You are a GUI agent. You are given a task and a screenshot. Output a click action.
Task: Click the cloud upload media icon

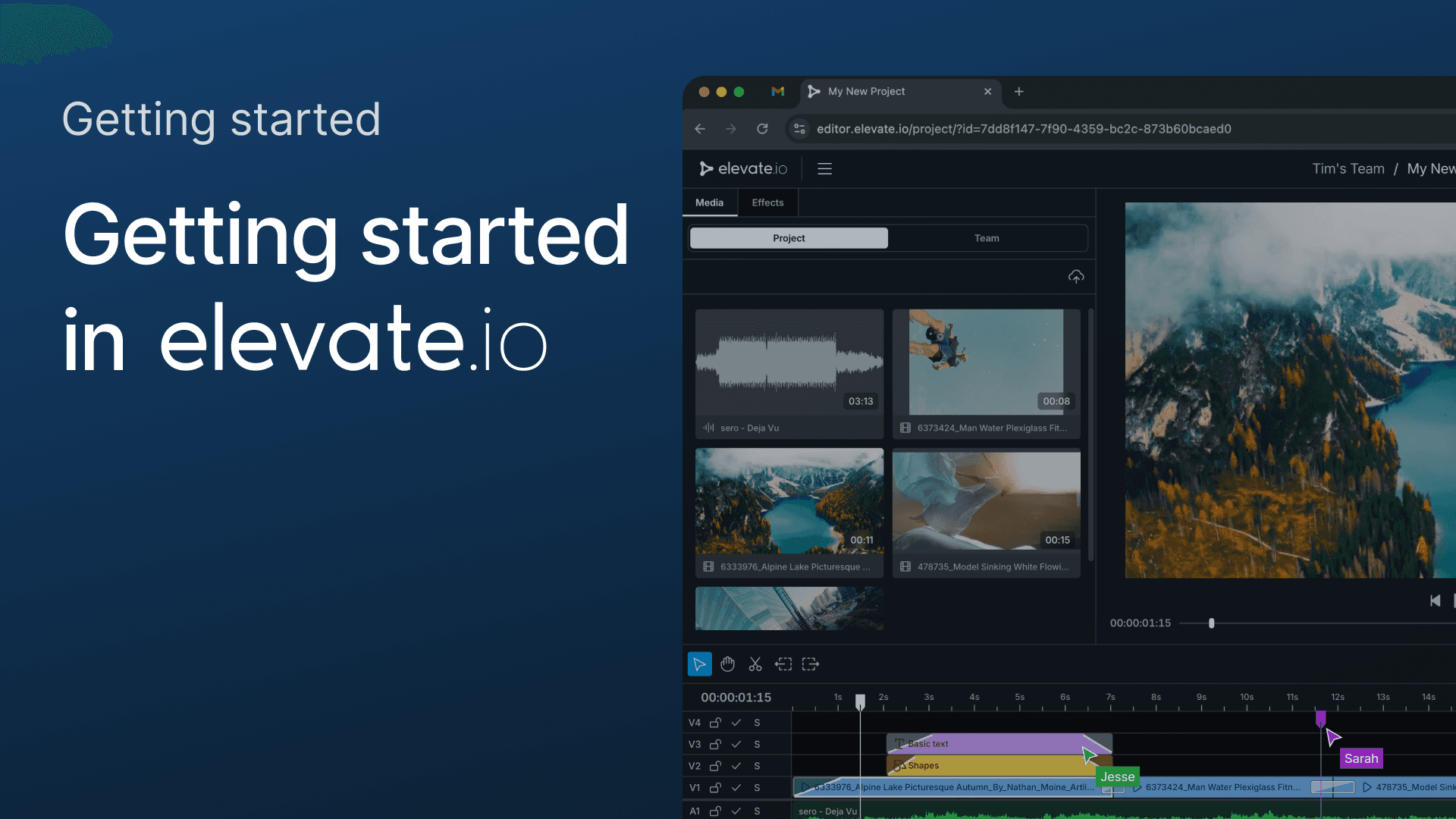[x=1076, y=277]
